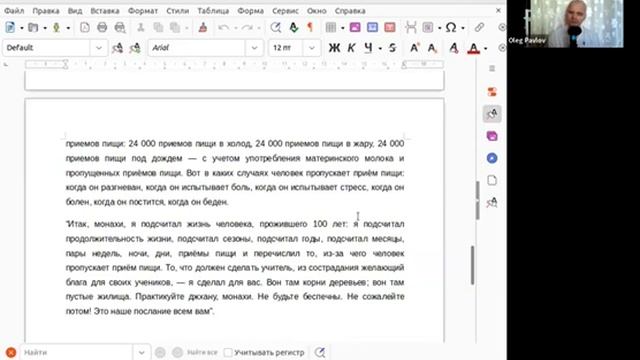This screenshot has height=360, width=640.
Task: Open the Таблица menu
Action: (213, 11)
